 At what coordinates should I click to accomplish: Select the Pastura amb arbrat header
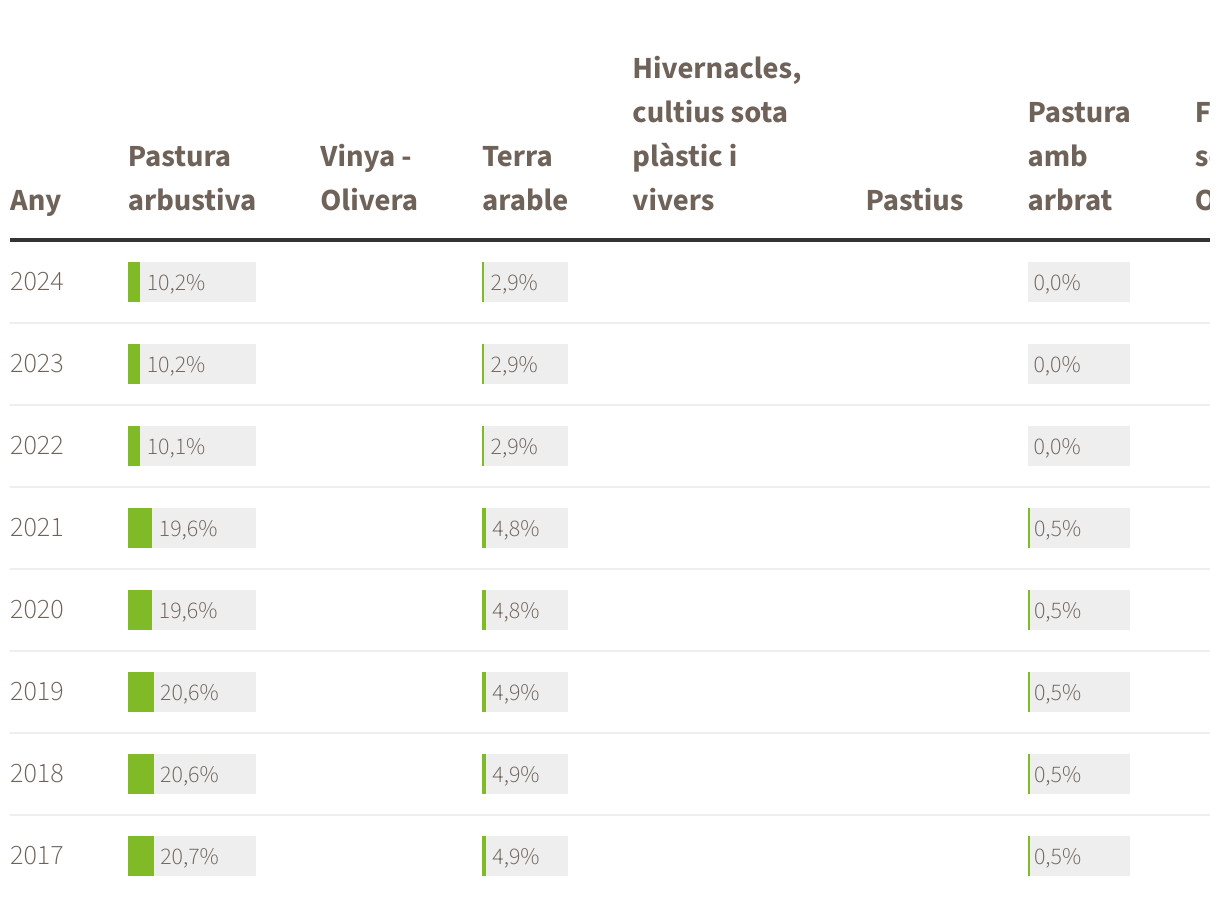[x=1078, y=156]
